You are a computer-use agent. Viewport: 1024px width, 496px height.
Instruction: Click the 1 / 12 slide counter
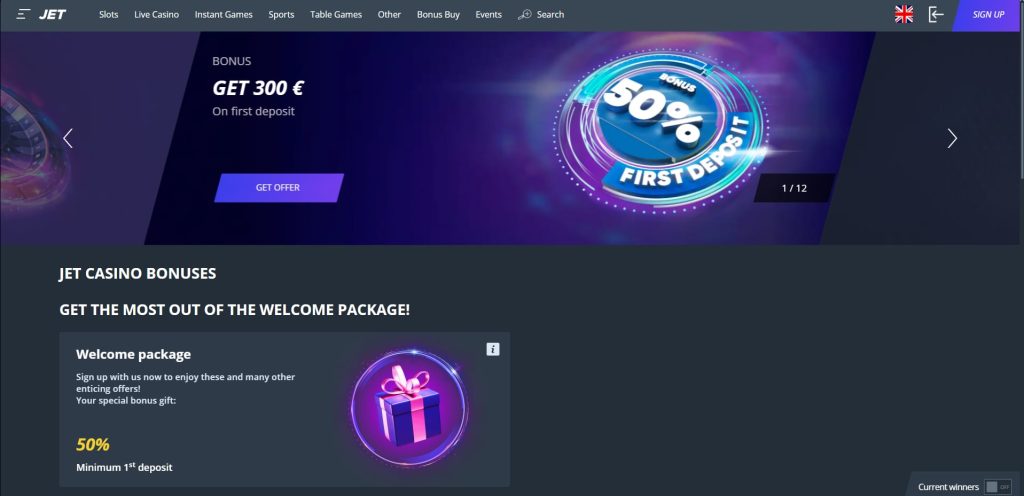pos(794,188)
